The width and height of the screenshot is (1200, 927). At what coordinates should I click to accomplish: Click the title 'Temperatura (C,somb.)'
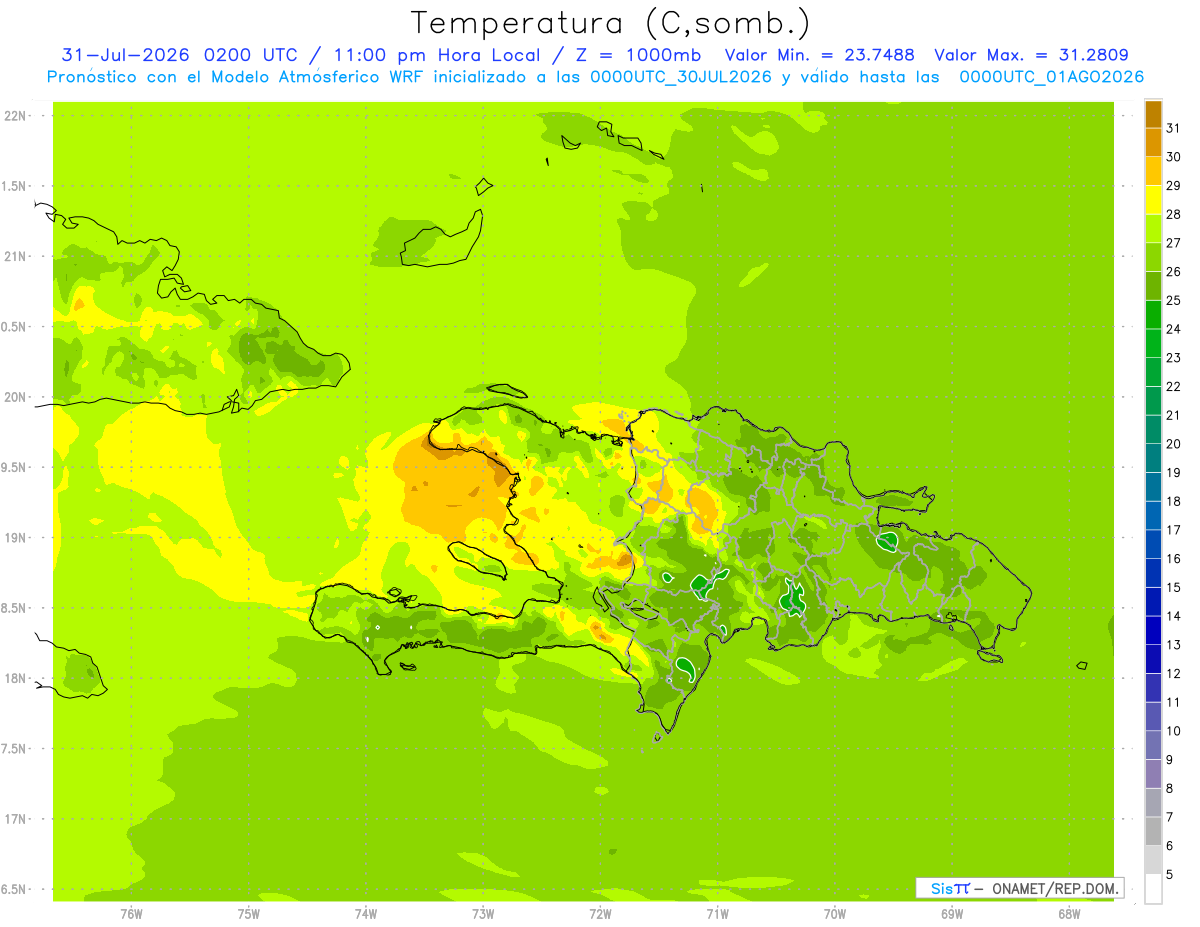click(x=609, y=24)
